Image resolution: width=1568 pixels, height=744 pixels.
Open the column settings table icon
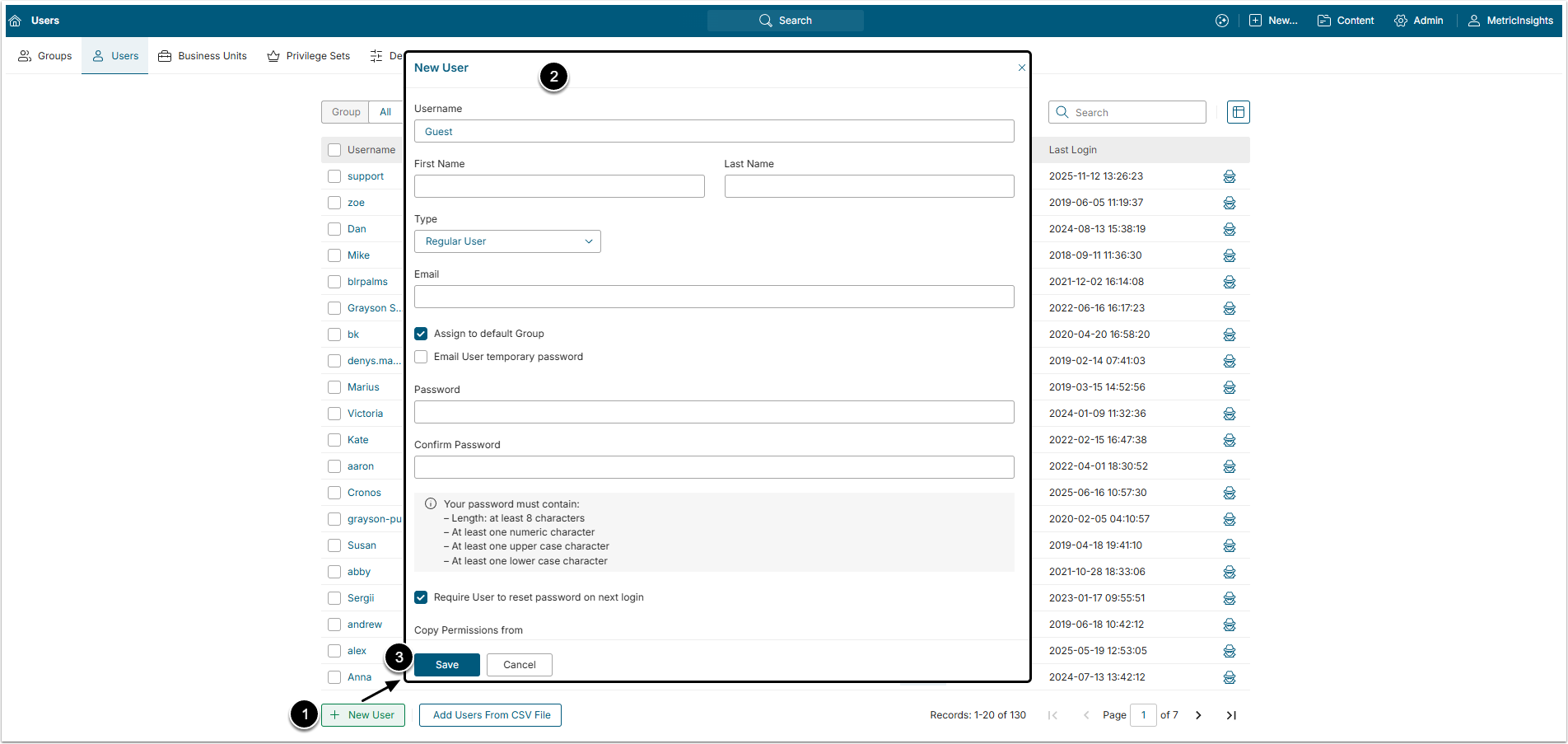click(x=1238, y=112)
